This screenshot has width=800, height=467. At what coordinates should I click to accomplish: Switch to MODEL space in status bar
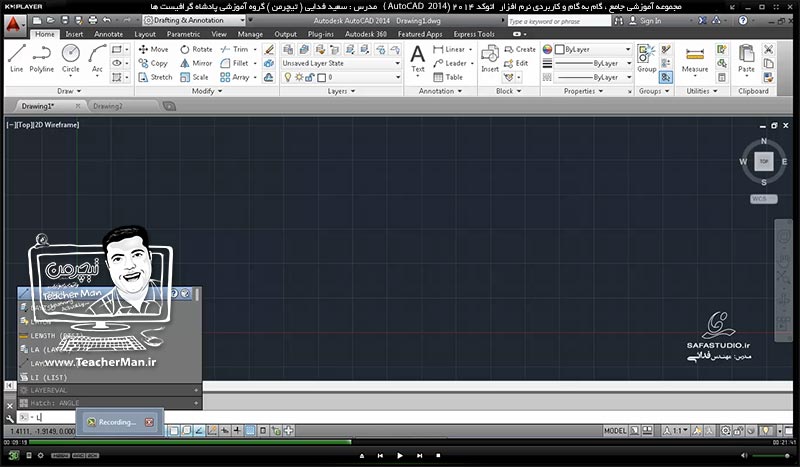click(615, 431)
